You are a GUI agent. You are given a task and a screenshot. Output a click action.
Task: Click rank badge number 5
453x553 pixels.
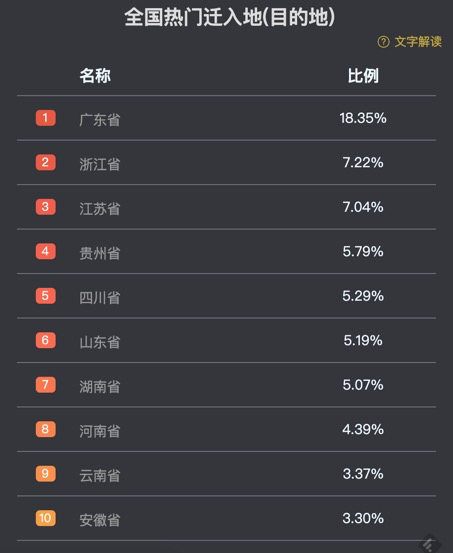click(x=46, y=296)
